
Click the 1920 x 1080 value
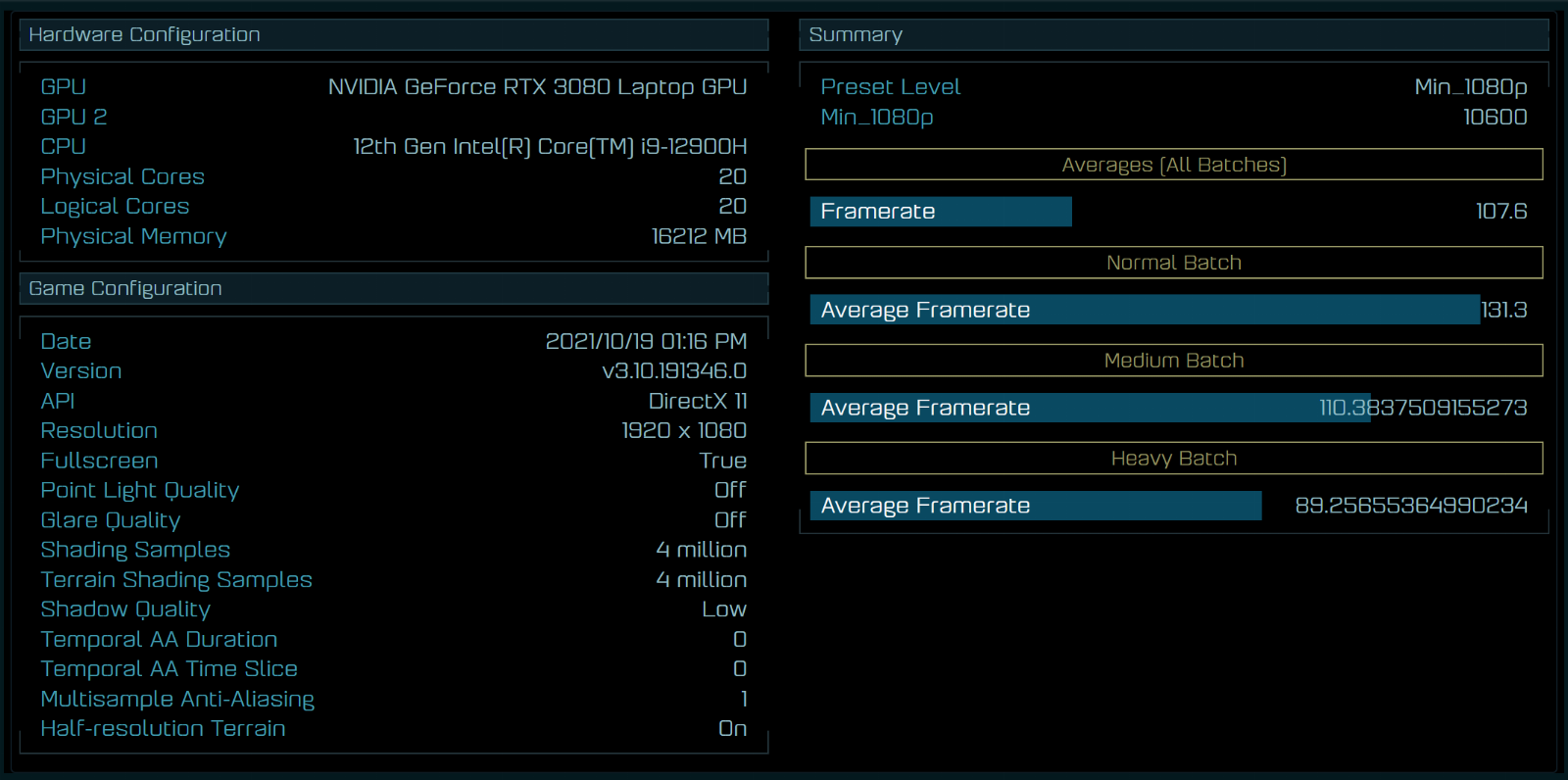point(684,430)
